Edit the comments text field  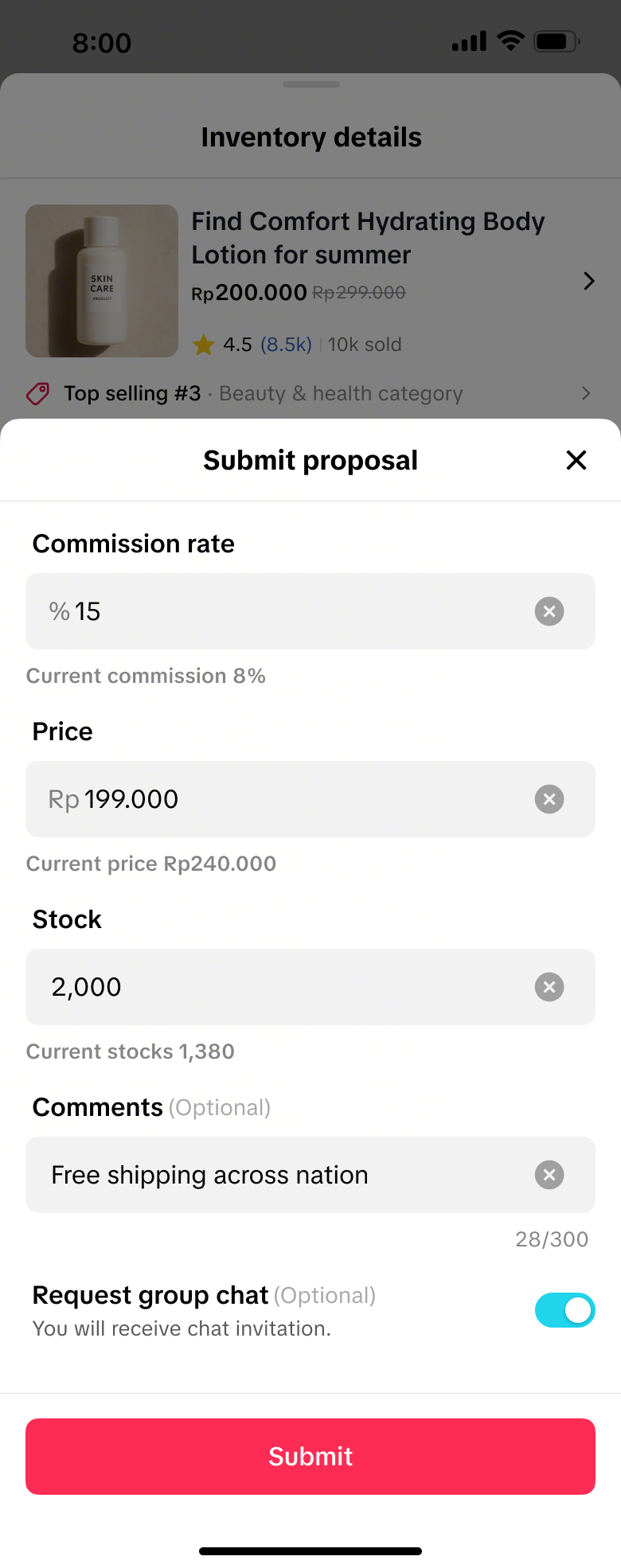pos(279,1175)
